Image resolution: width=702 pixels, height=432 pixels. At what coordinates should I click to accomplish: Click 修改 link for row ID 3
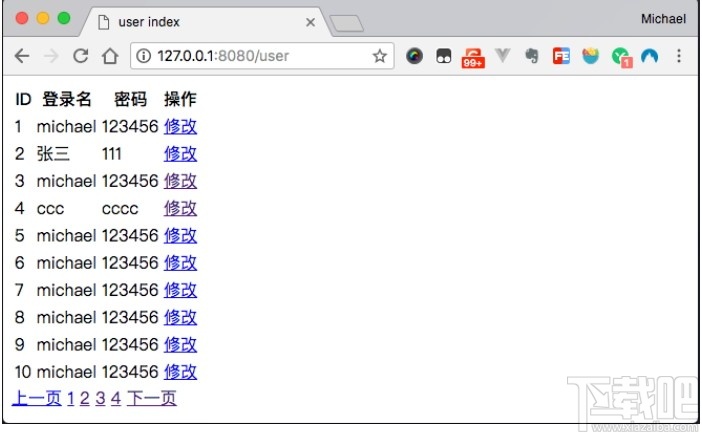pos(180,181)
